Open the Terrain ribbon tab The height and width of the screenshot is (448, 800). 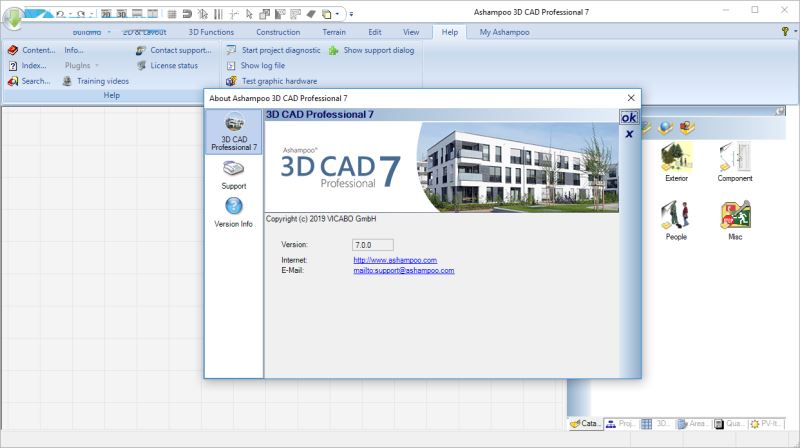pyautogui.click(x=334, y=32)
